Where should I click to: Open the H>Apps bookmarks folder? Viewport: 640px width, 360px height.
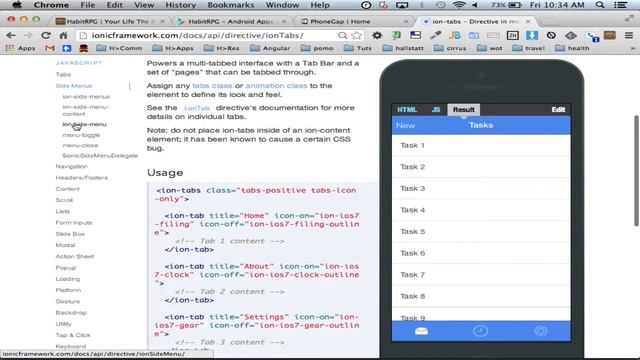pyautogui.click(x=173, y=48)
